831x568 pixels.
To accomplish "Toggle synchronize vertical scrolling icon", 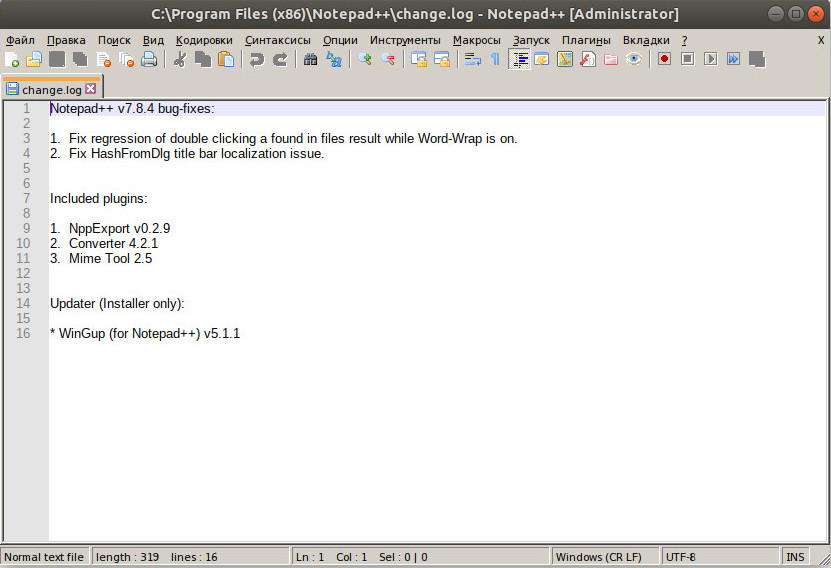I will pos(419,59).
